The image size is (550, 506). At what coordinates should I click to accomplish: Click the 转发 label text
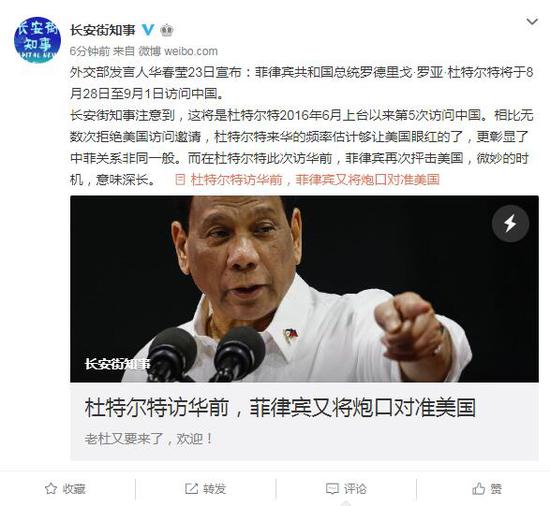coord(214,488)
